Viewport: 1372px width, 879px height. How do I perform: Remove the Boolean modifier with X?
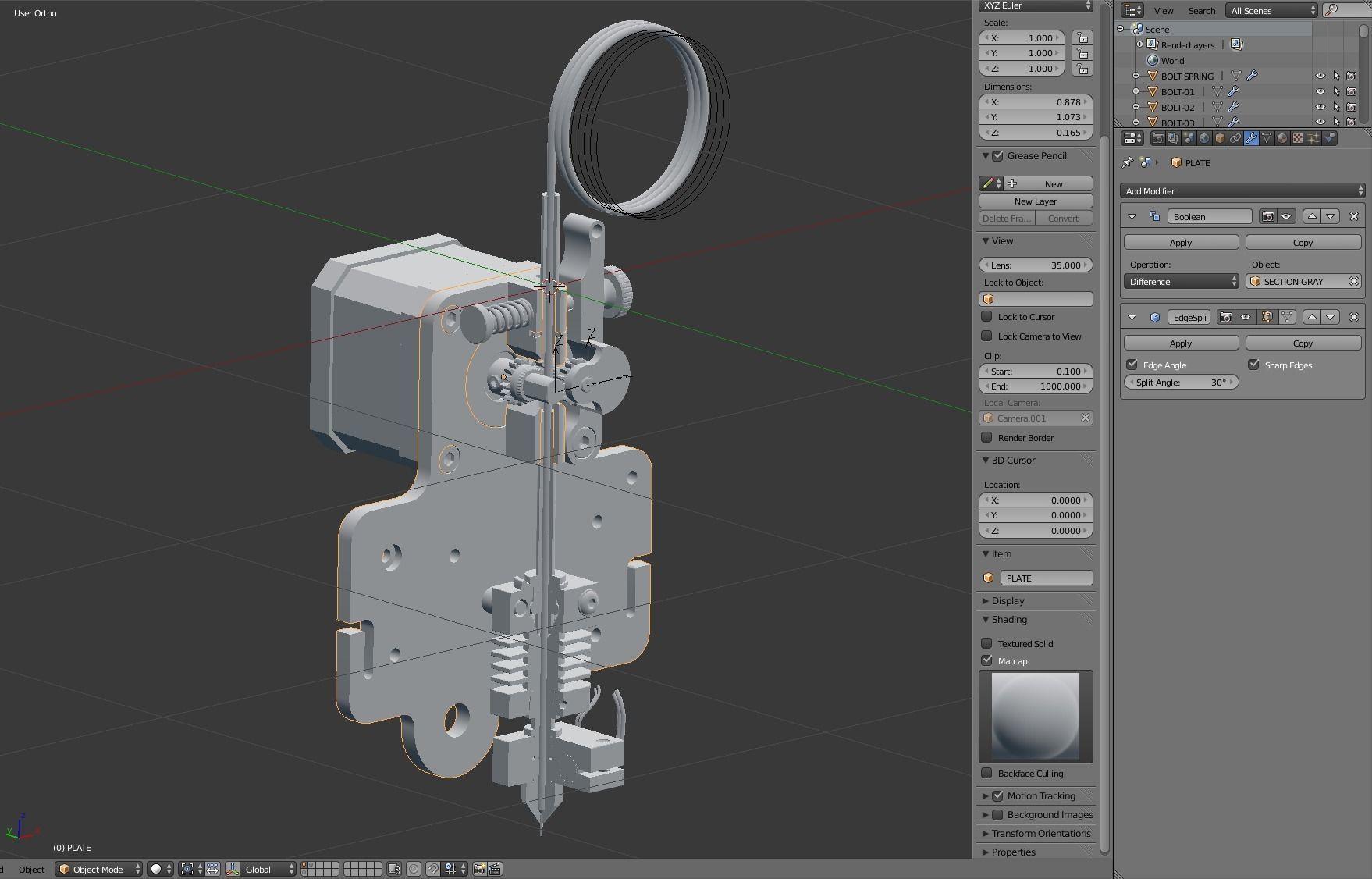pos(1354,216)
